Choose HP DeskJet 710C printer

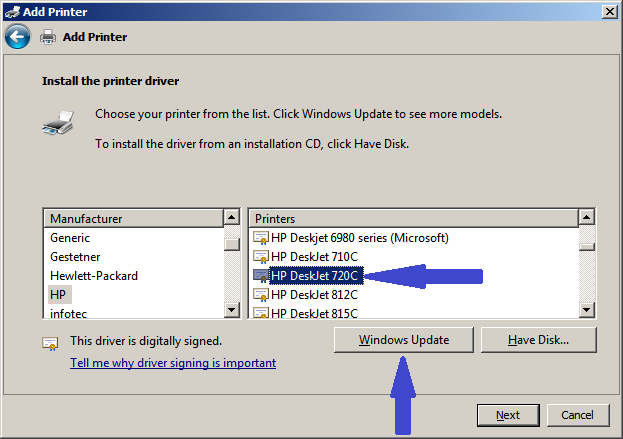point(314,257)
